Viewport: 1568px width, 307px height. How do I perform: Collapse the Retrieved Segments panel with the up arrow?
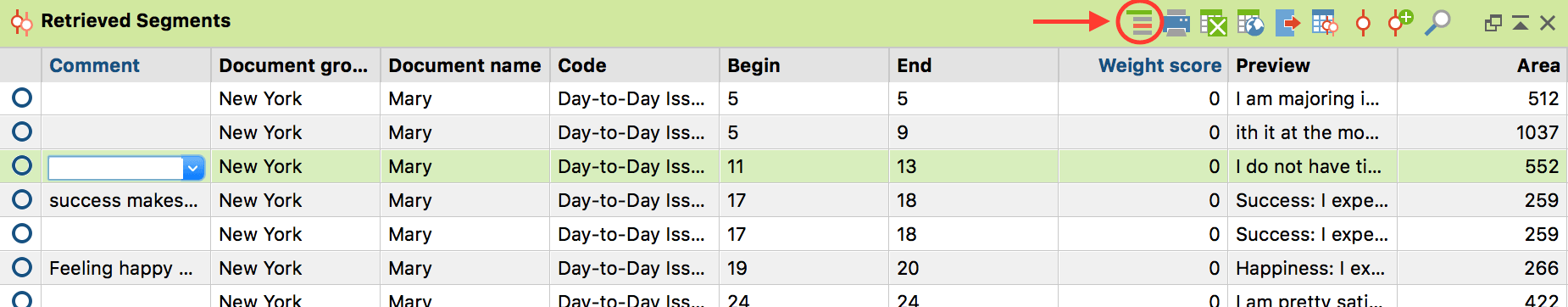click(1521, 24)
